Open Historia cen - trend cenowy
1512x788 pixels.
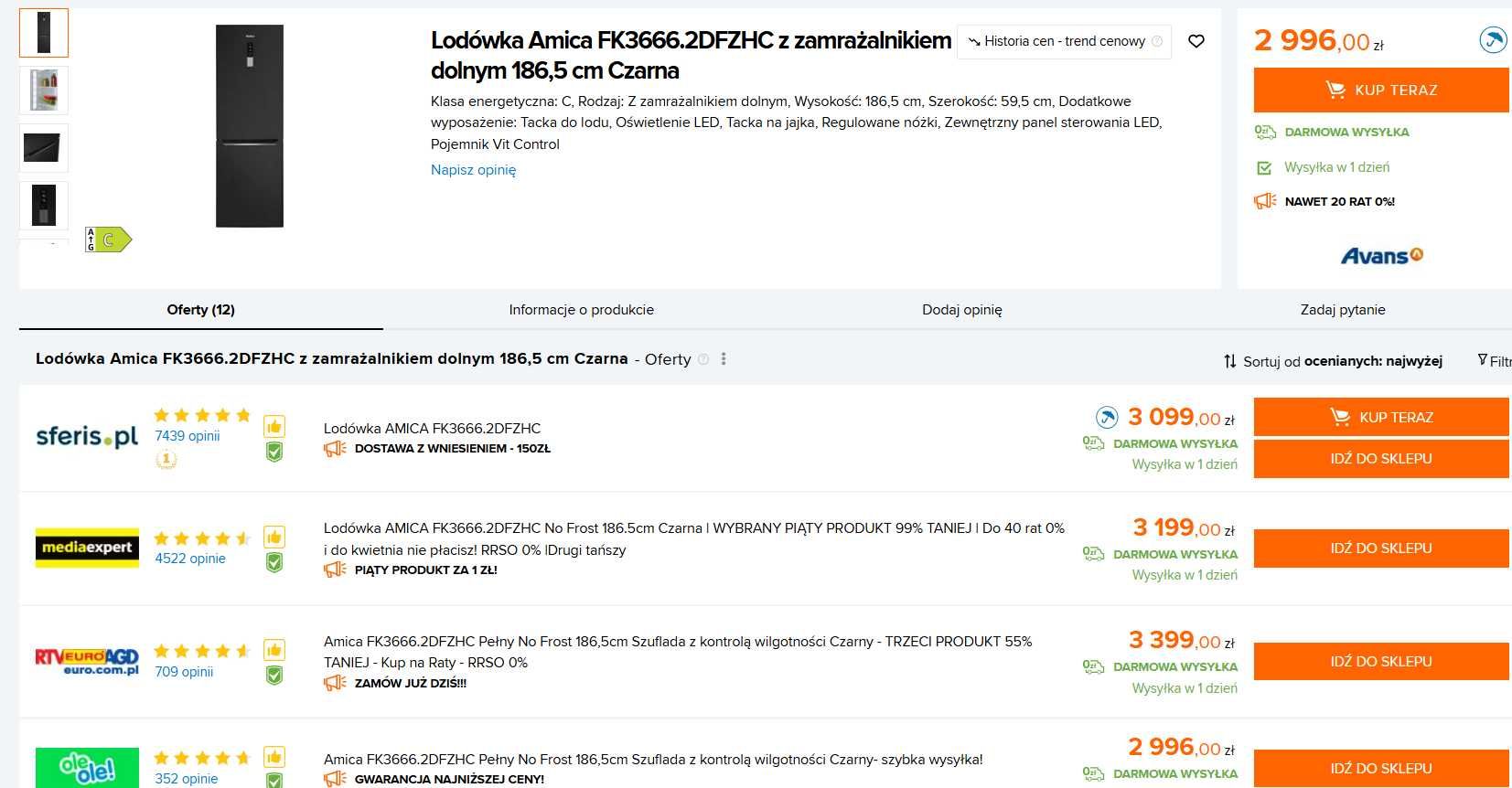[x=1064, y=41]
